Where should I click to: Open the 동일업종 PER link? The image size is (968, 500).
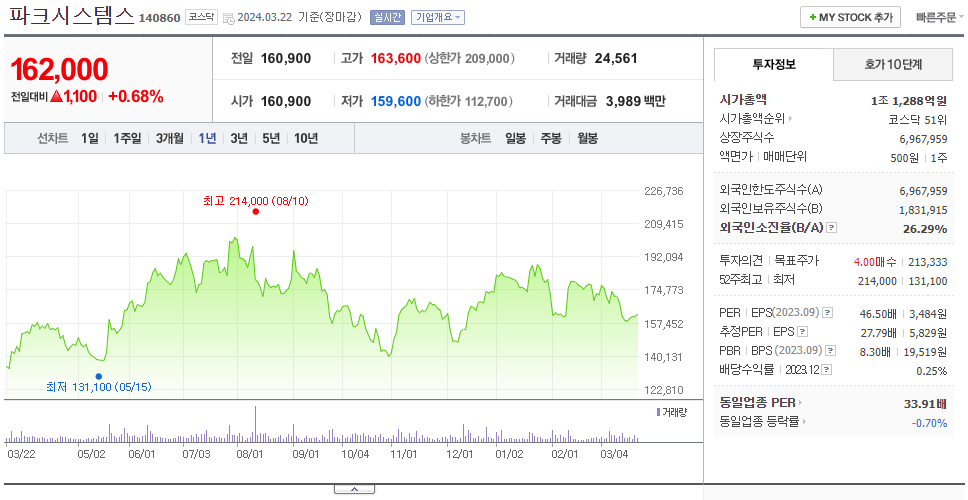[761, 402]
